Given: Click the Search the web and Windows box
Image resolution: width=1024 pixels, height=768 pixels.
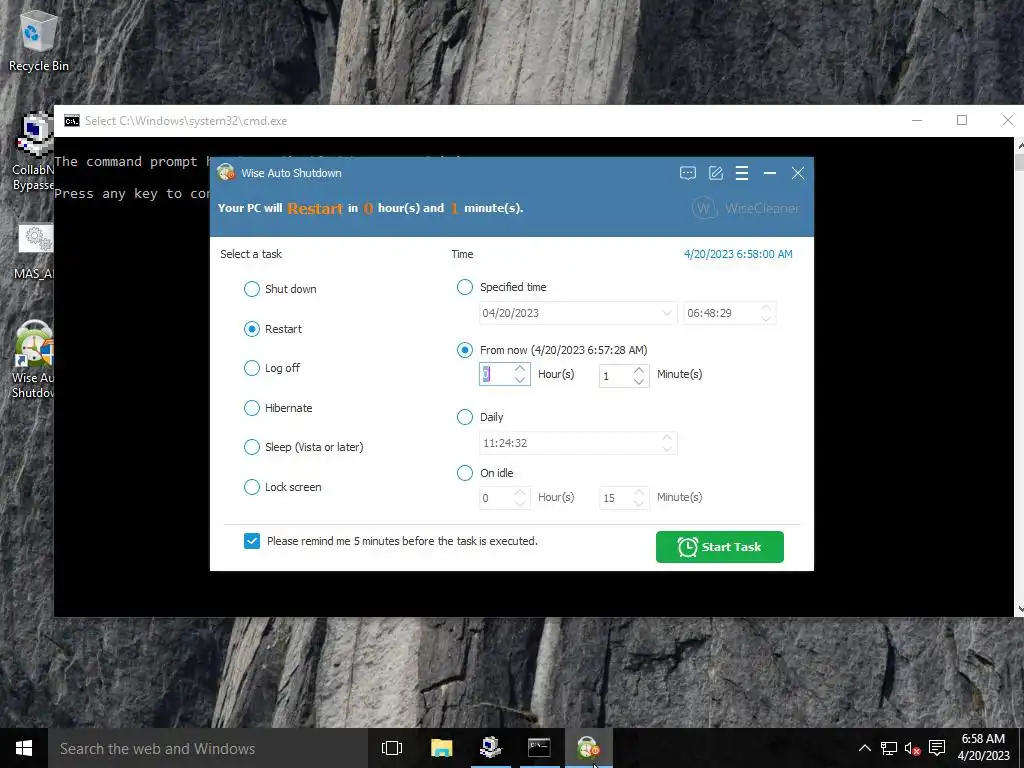Looking at the screenshot, I should coord(208,748).
